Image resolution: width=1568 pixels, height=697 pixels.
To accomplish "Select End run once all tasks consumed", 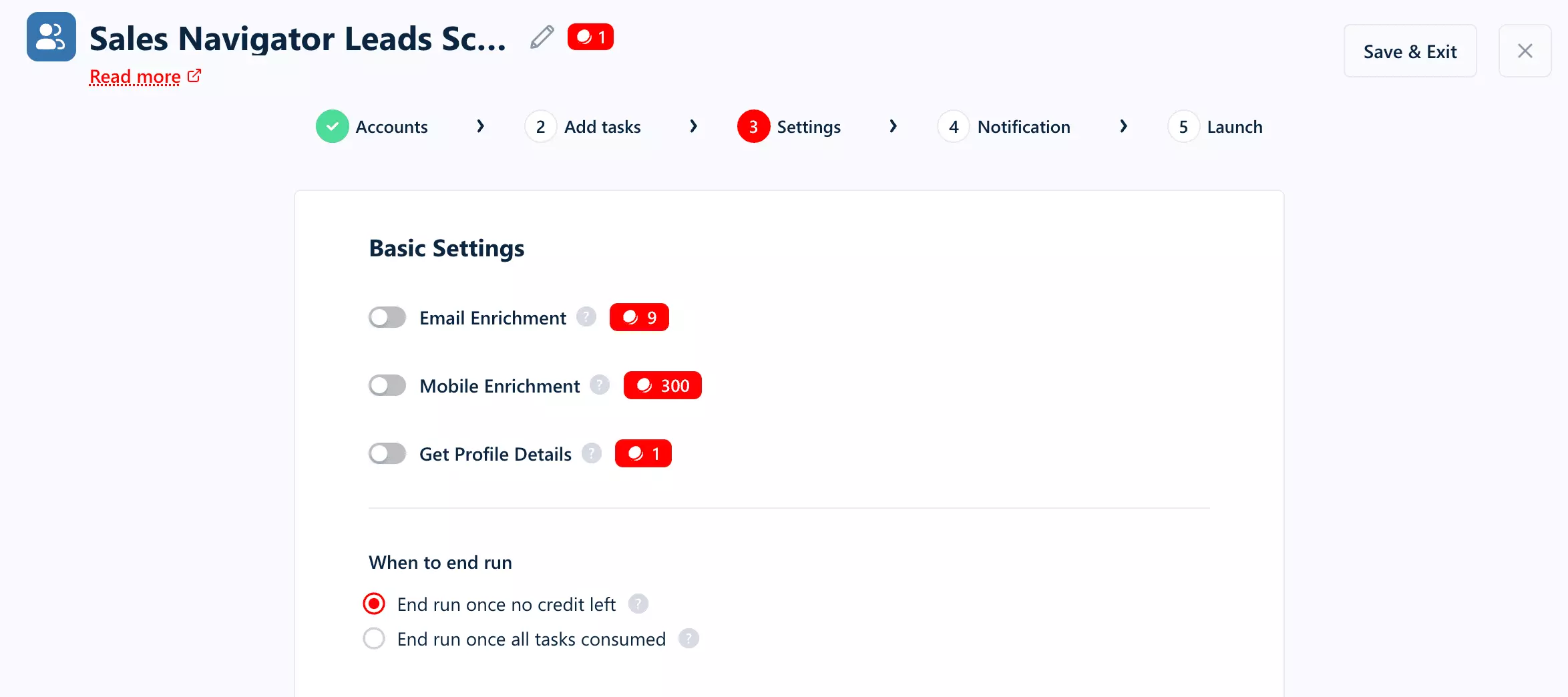I will (x=374, y=639).
